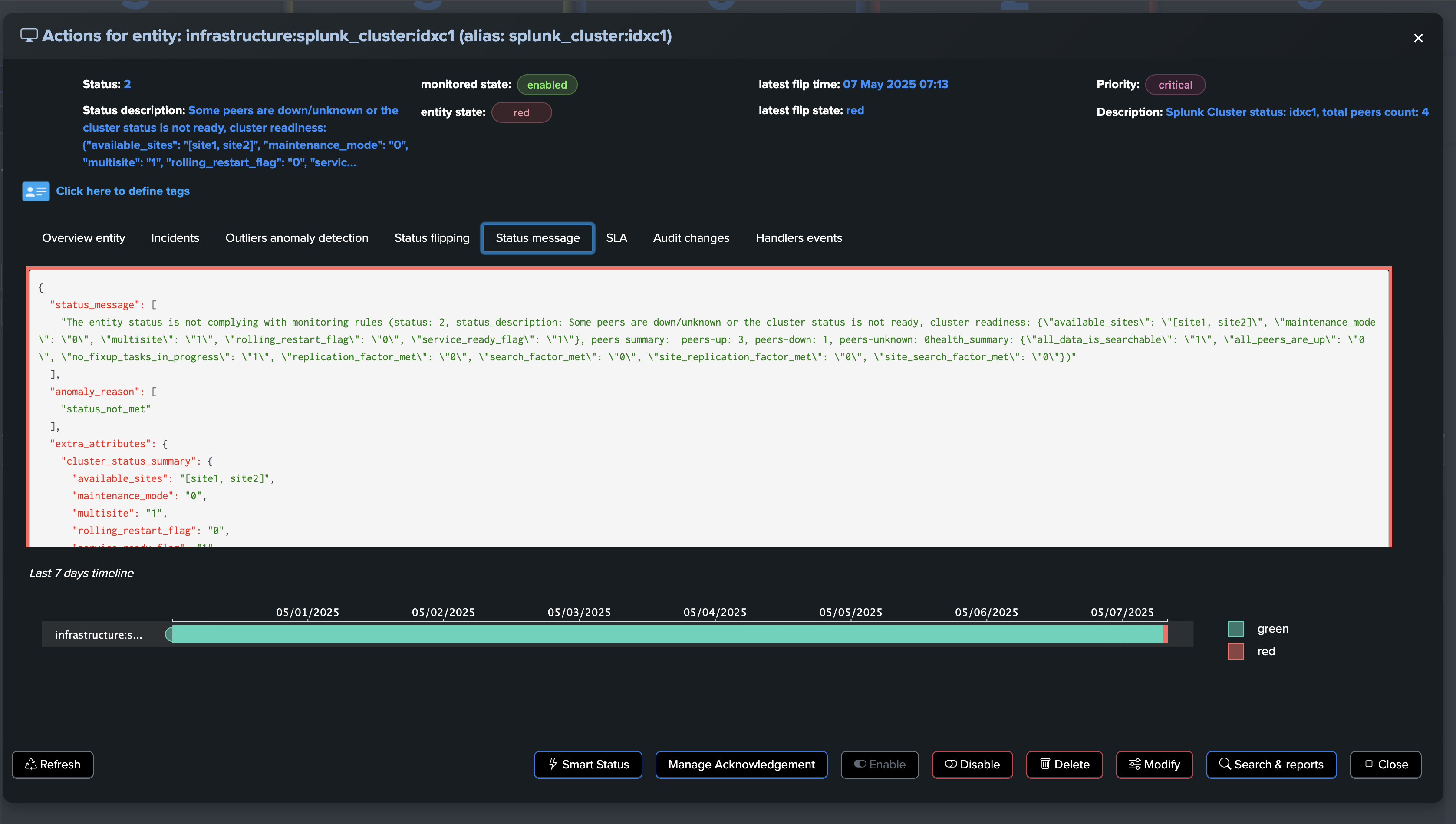1456x824 pixels.
Task: Toggle red series in timeline legend
Action: pyautogui.click(x=1235, y=651)
